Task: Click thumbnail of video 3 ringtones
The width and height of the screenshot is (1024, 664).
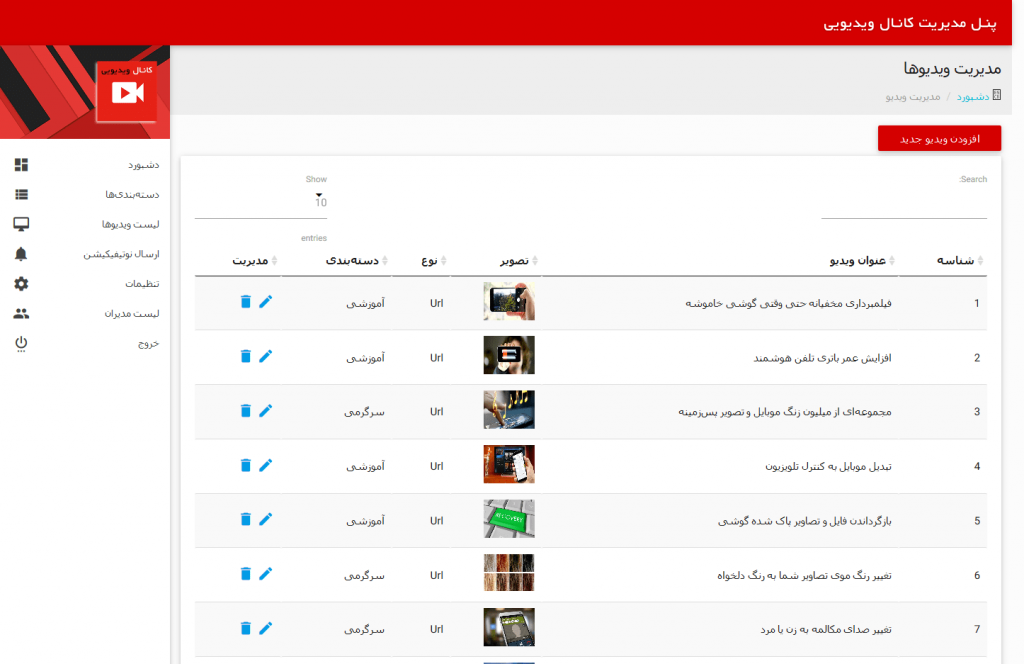Action: tap(509, 409)
